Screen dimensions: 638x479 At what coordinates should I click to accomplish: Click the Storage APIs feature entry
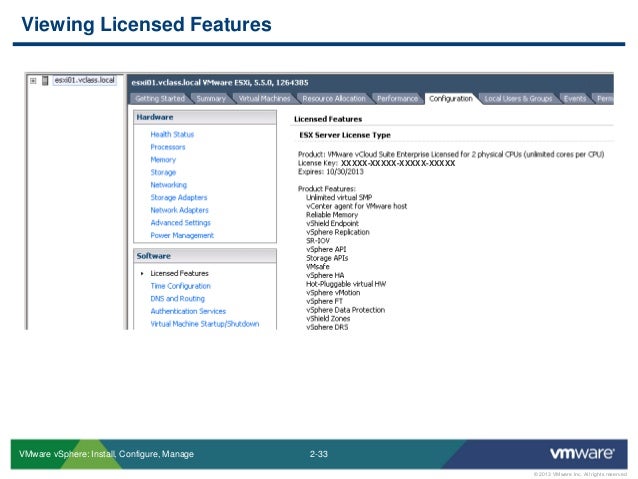point(327,258)
